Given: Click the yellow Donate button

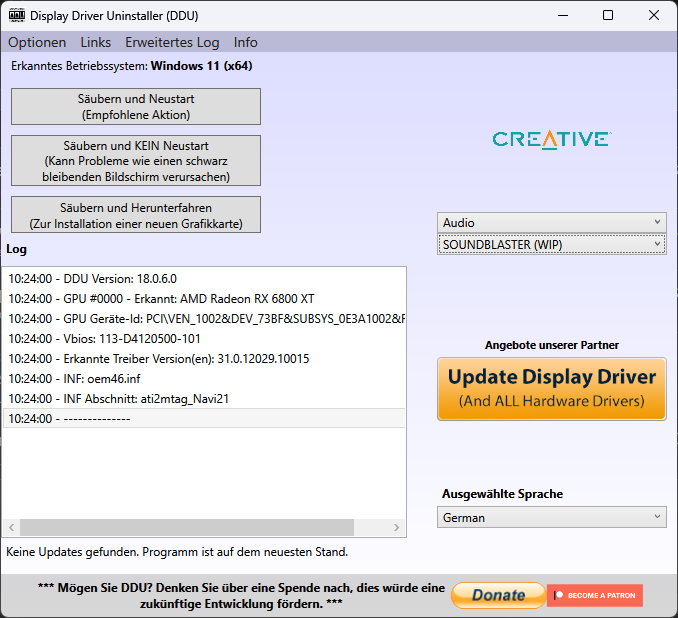Looking at the screenshot, I should pos(498,596).
